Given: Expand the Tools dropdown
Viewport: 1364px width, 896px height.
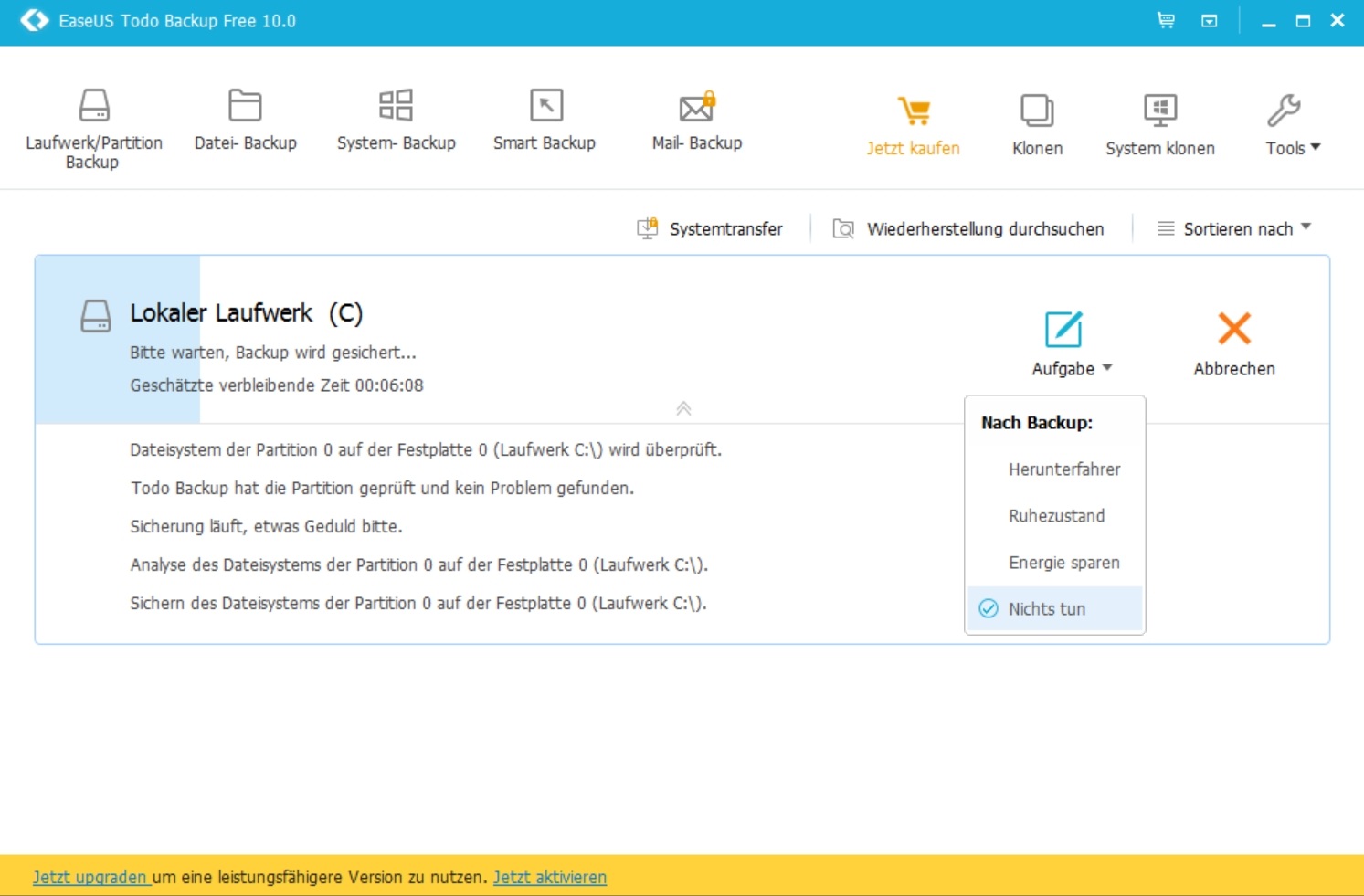Looking at the screenshot, I should (x=1292, y=125).
